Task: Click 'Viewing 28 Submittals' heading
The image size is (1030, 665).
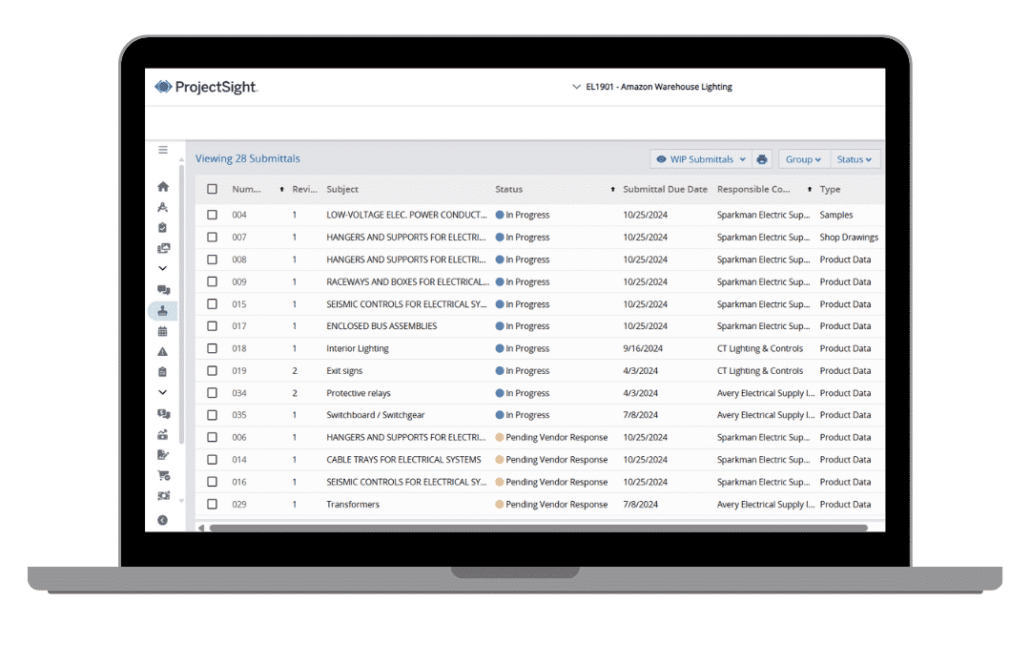Action: coord(248,158)
